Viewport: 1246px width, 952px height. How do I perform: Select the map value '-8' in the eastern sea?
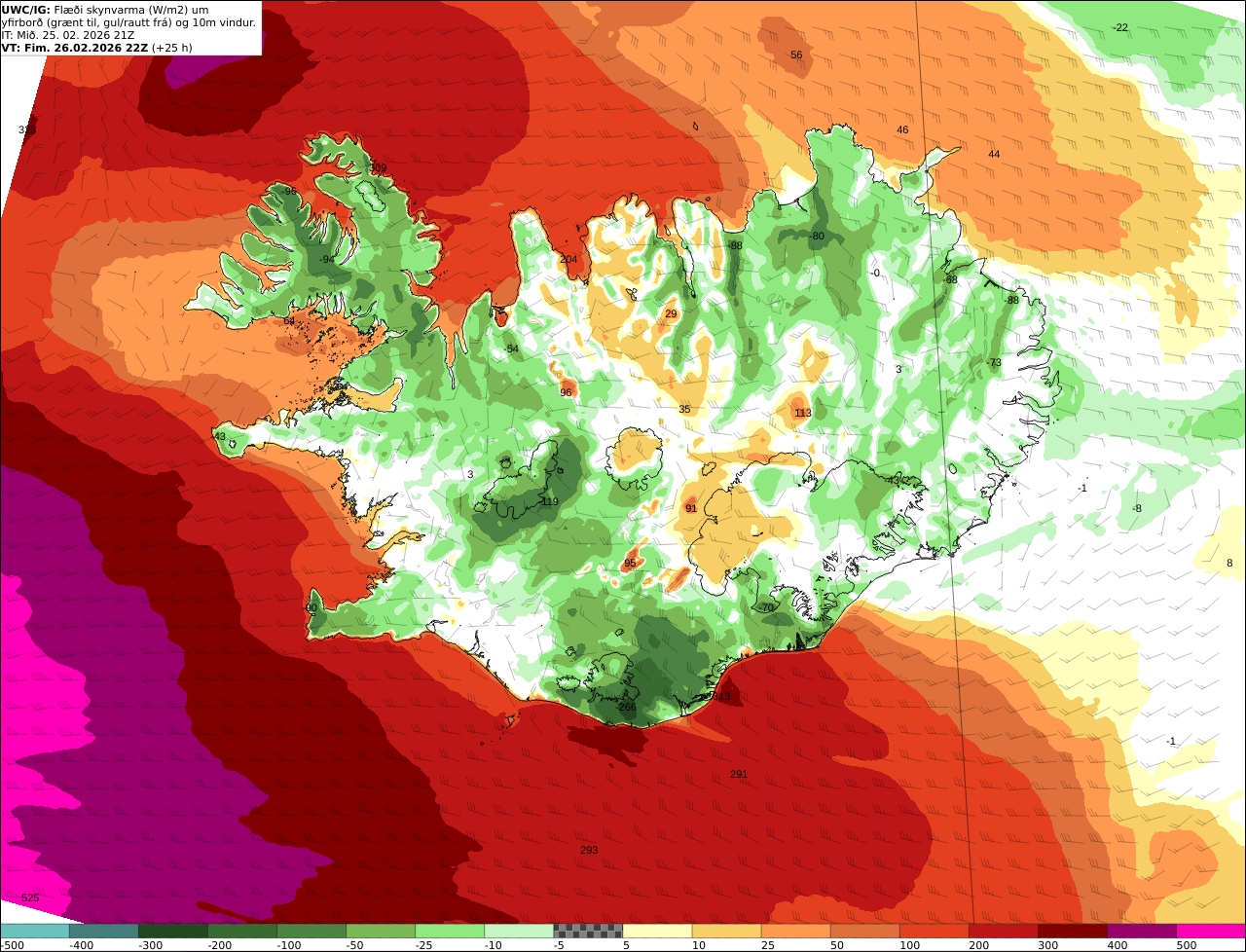tap(1136, 508)
